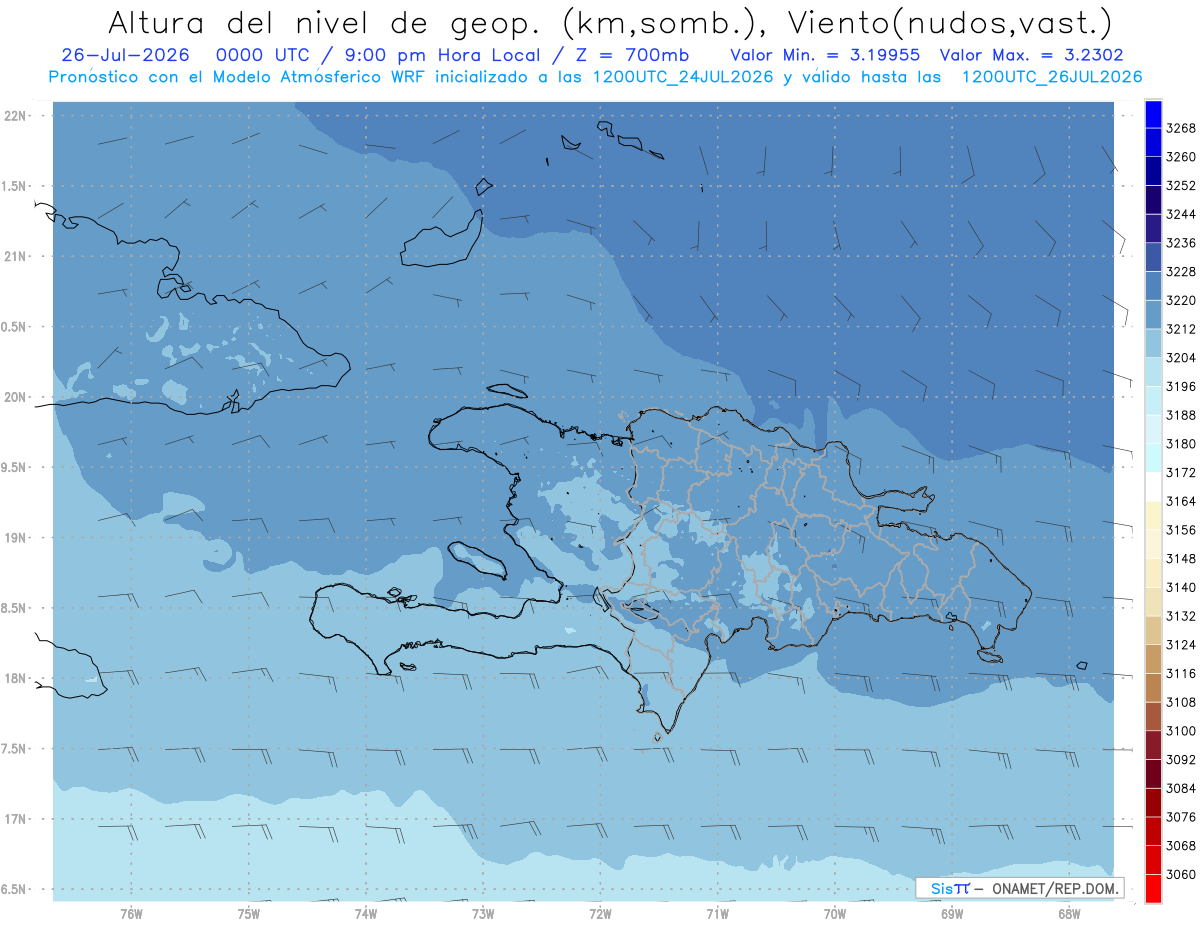Click the '74W' longitude axis label

(366, 913)
